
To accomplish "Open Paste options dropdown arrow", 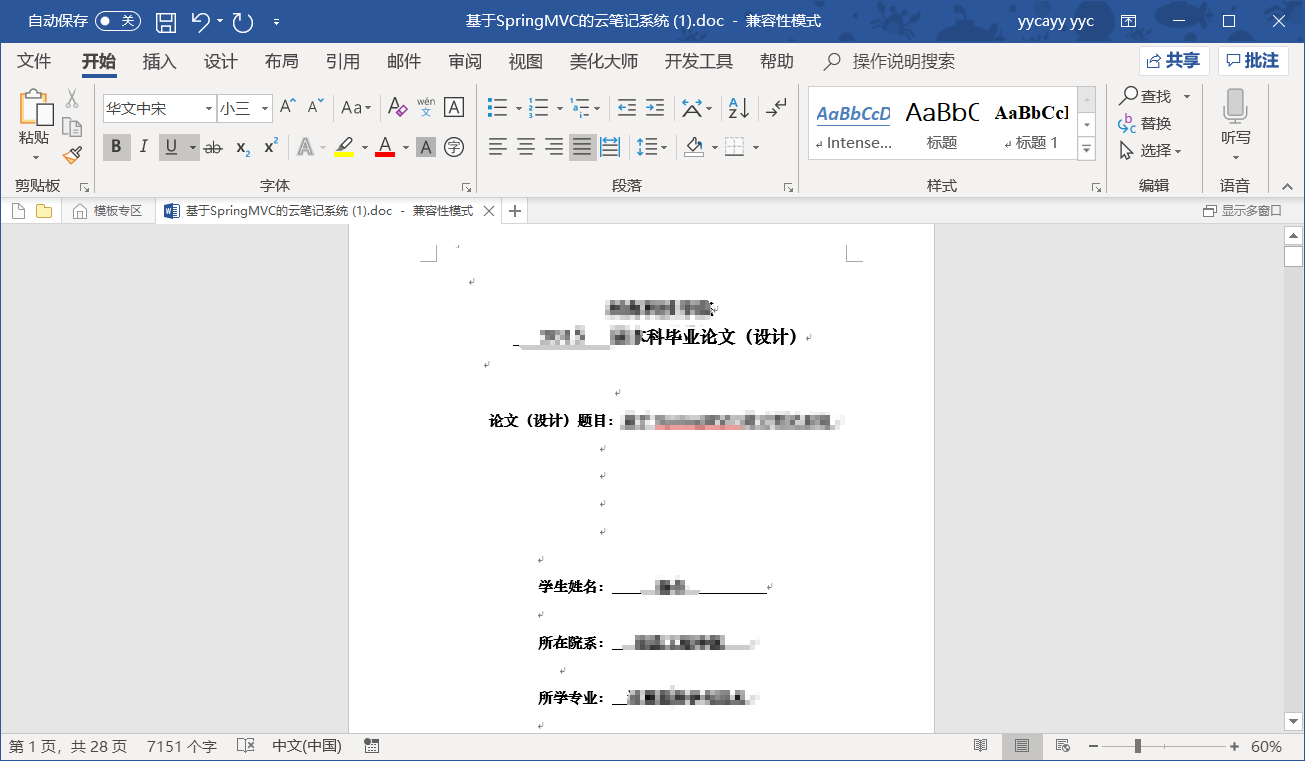I will tap(35, 158).
